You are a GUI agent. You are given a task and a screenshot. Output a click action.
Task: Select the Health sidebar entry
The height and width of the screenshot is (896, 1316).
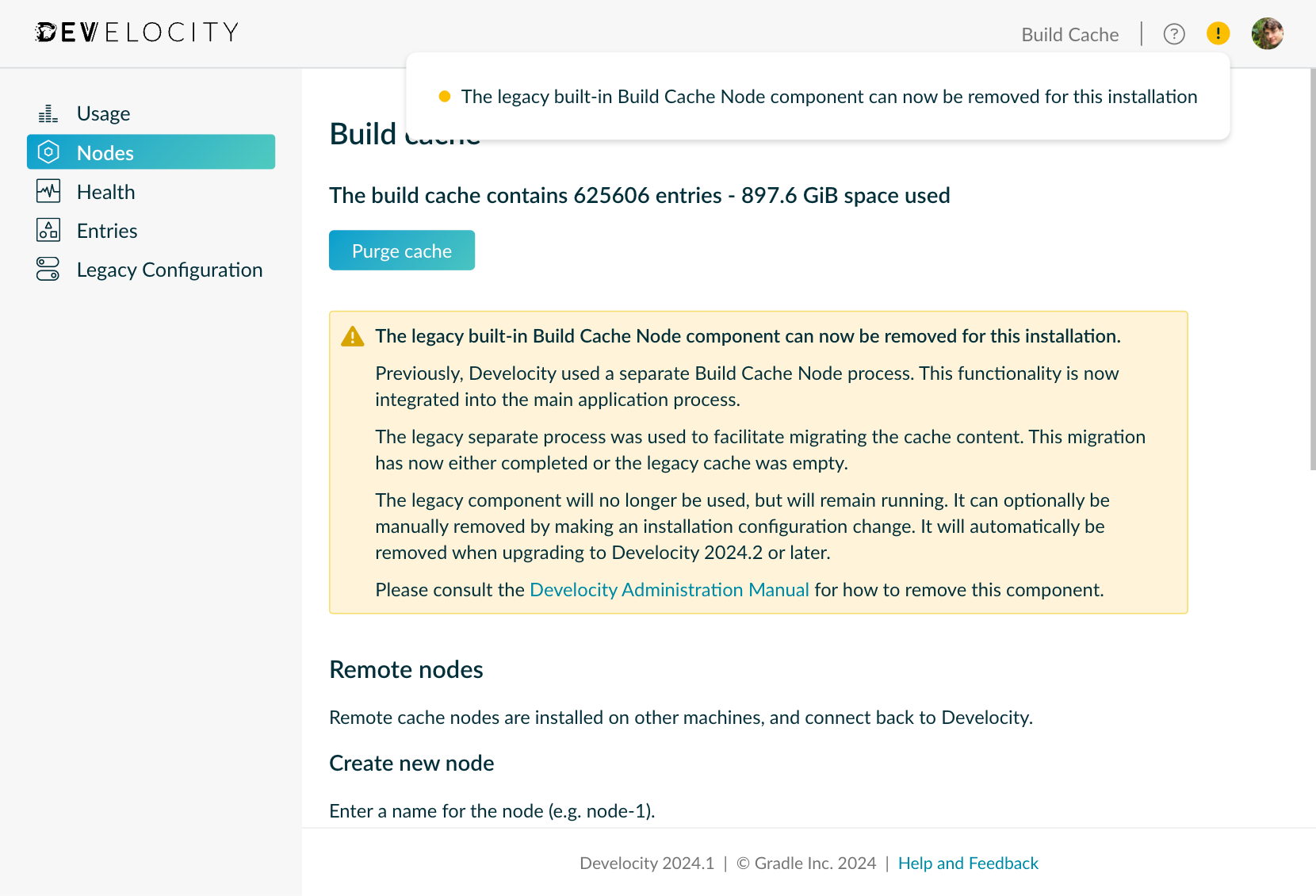pyautogui.click(x=105, y=191)
